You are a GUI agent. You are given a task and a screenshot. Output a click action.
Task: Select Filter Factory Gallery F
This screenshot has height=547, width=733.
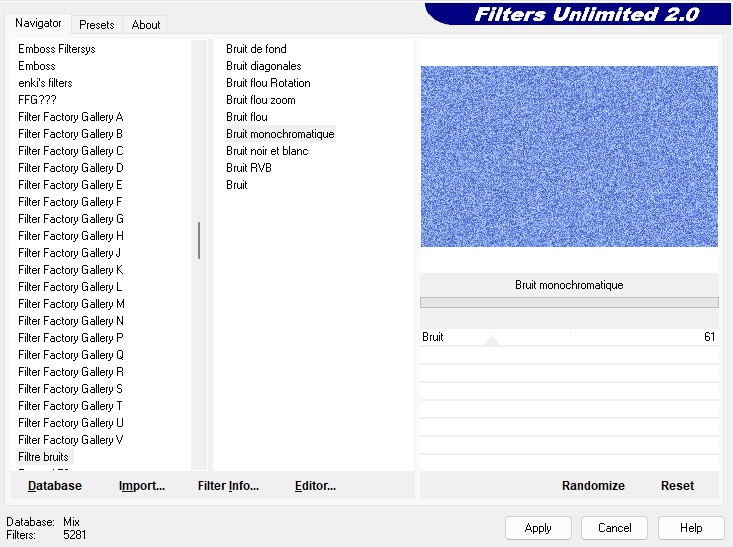70,202
